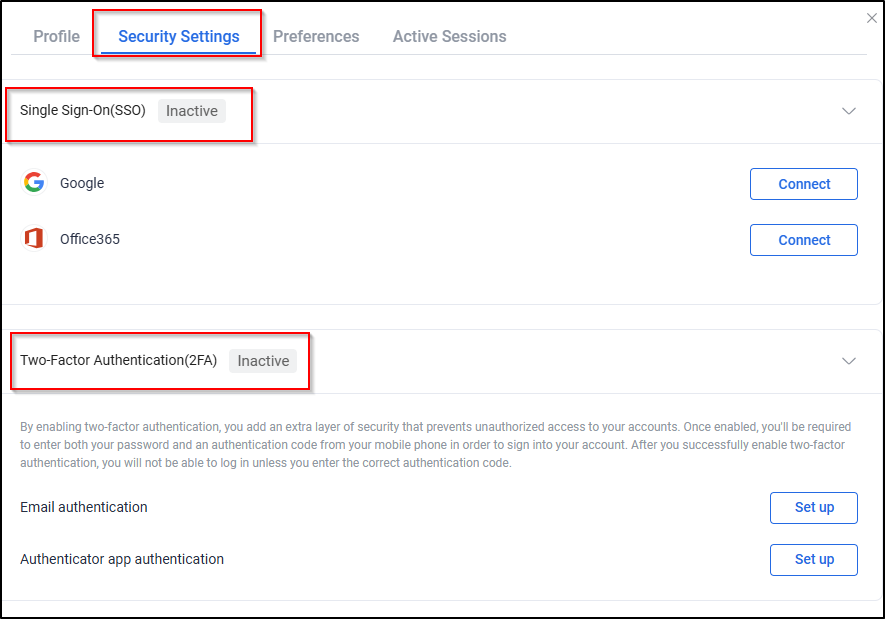Set up Authenticator app authentication
The width and height of the screenshot is (885, 619).
tap(814, 559)
